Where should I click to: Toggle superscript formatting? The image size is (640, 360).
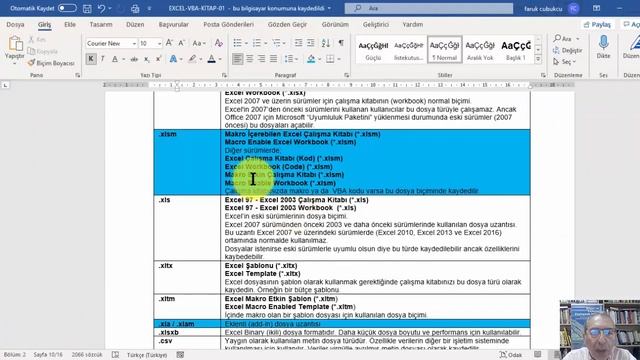(x=158, y=59)
